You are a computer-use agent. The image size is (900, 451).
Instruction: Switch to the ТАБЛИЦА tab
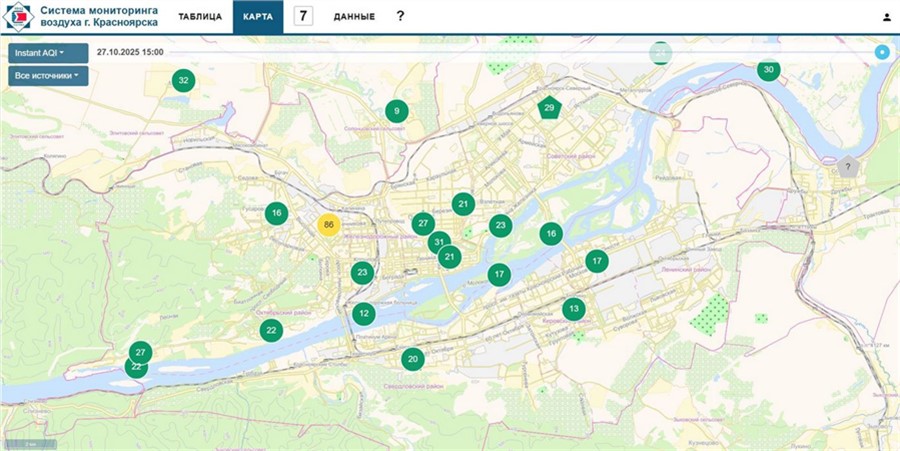[x=200, y=17]
